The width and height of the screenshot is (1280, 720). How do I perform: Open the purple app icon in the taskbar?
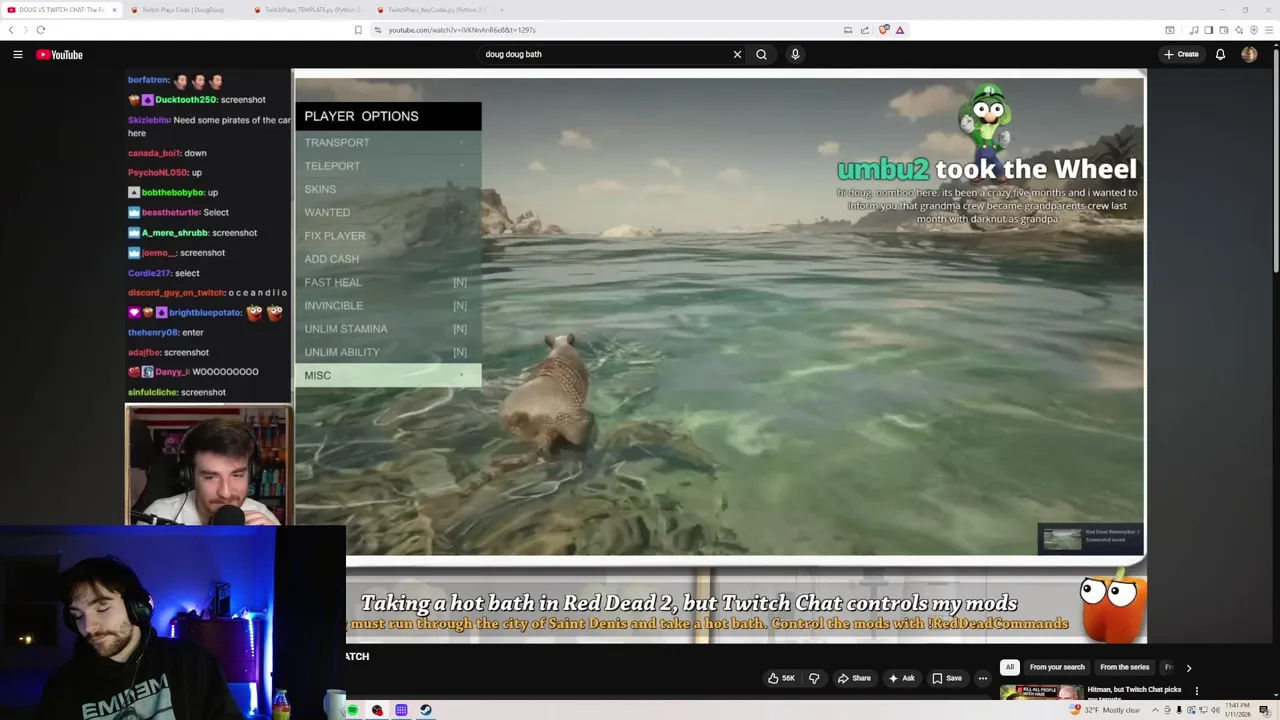(401, 710)
